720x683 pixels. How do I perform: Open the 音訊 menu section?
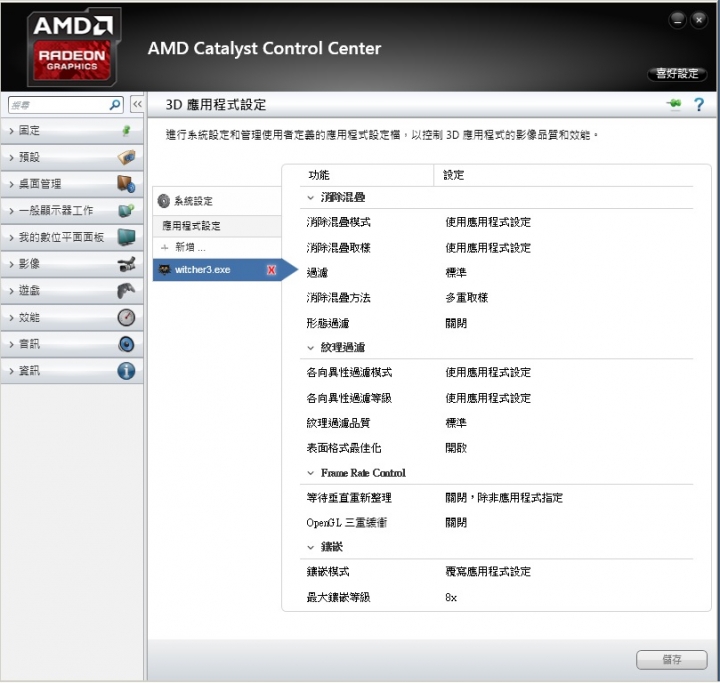tap(72, 344)
